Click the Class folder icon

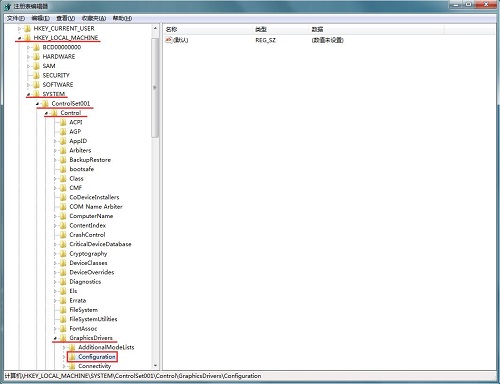63,178
